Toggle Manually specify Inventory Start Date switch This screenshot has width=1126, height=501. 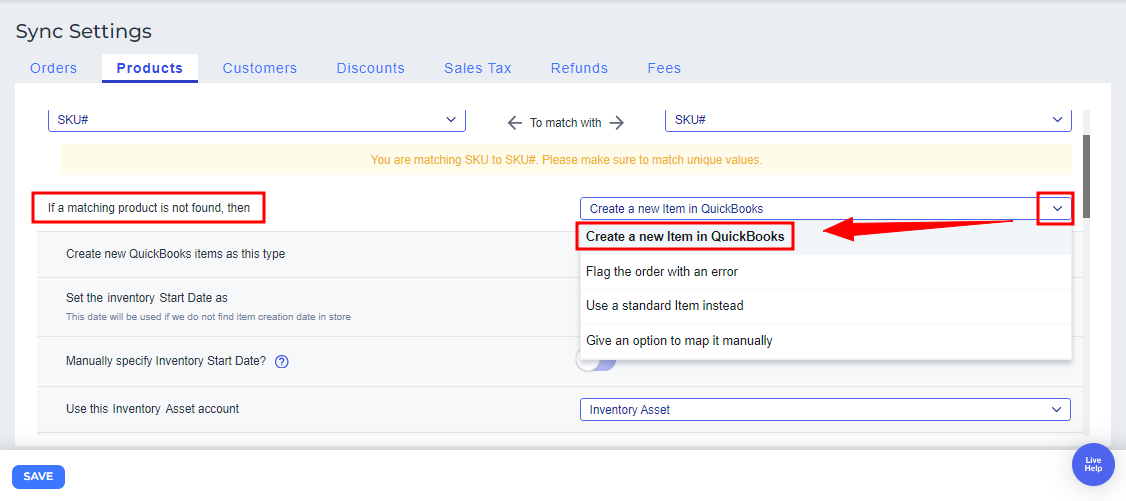[x=596, y=362]
